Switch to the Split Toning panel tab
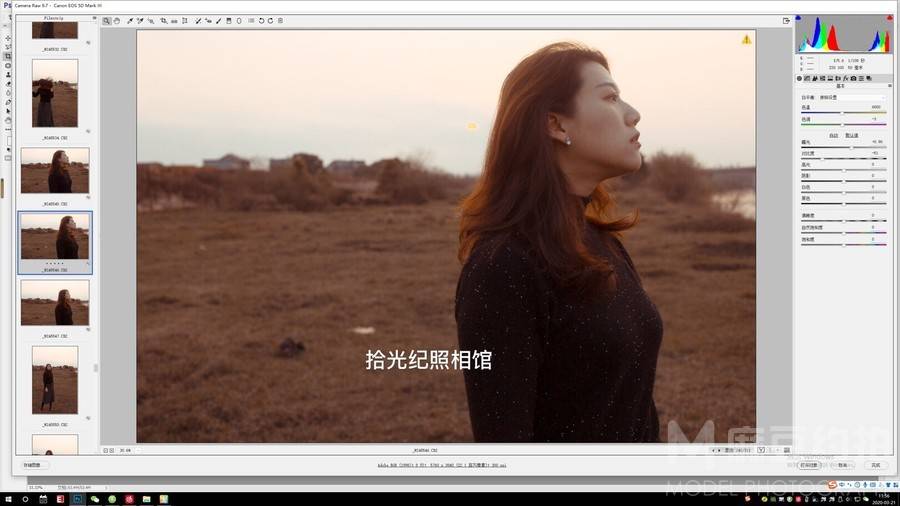 coord(831,79)
